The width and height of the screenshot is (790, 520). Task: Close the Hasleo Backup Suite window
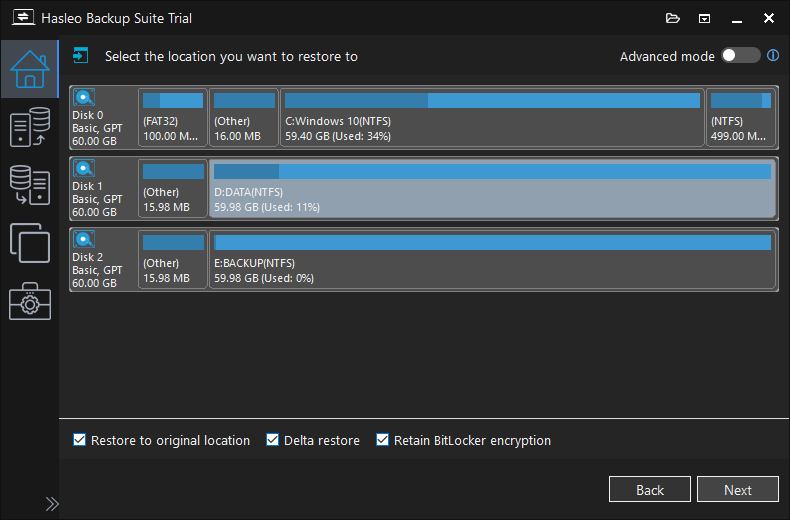click(769, 19)
